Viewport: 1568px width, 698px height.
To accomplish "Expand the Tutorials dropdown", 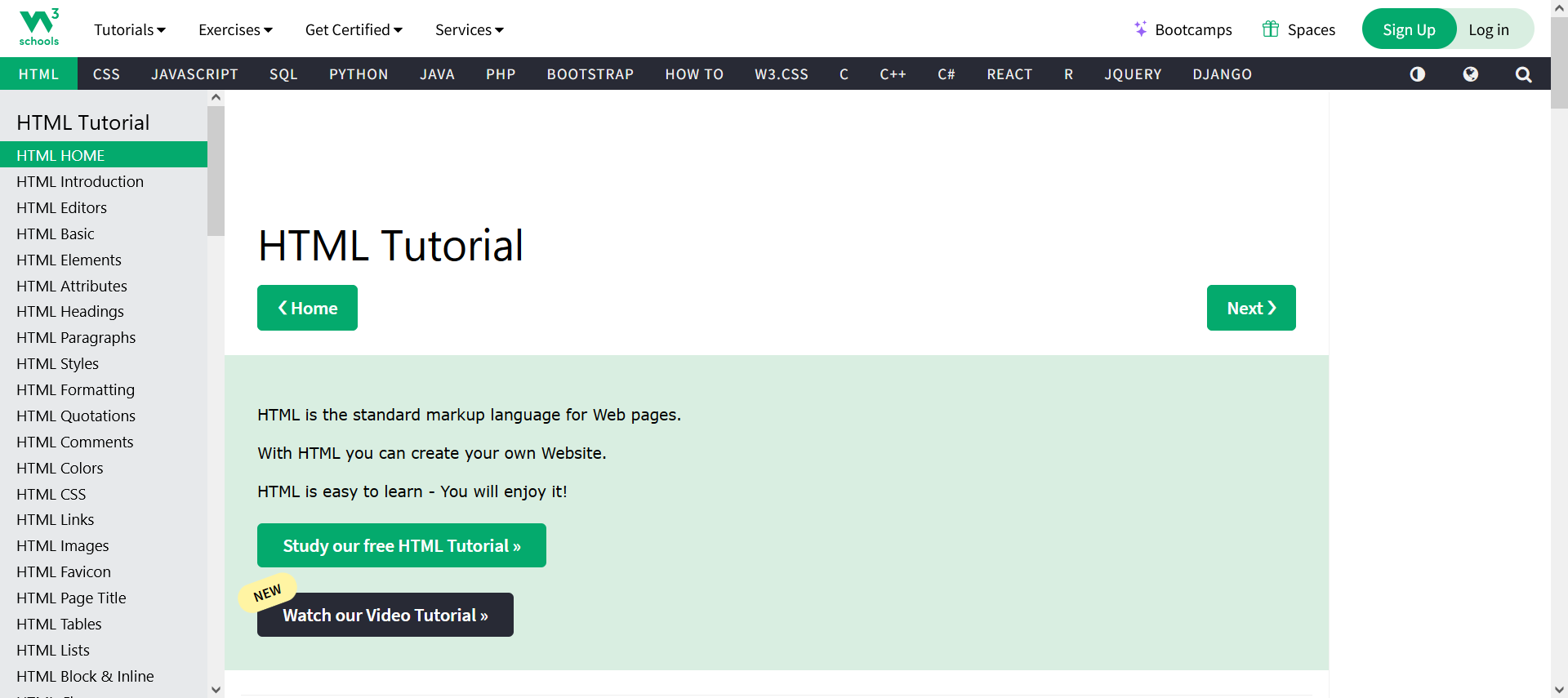I will click(x=130, y=29).
